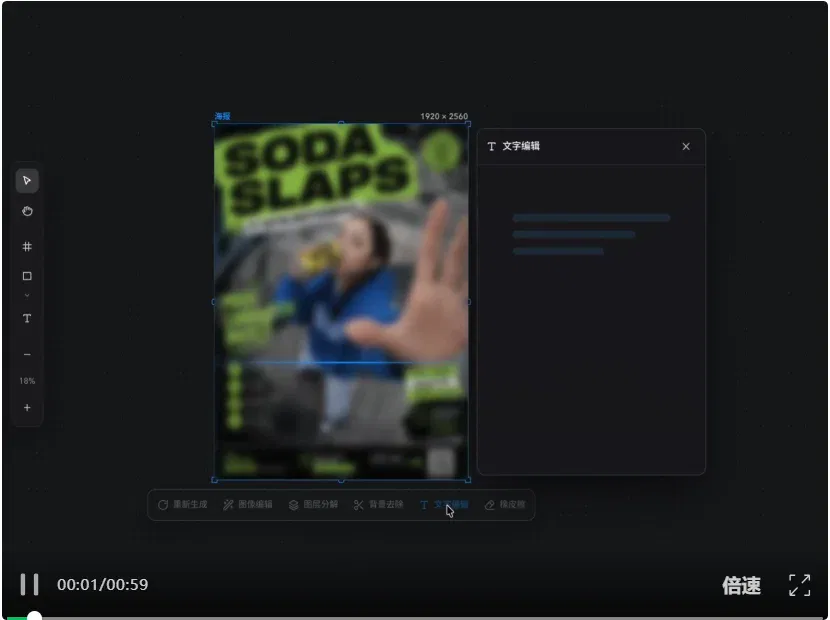This screenshot has width=830, height=620.
Task: Click the SODA SLAPS poster image
Action: tap(341, 302)
